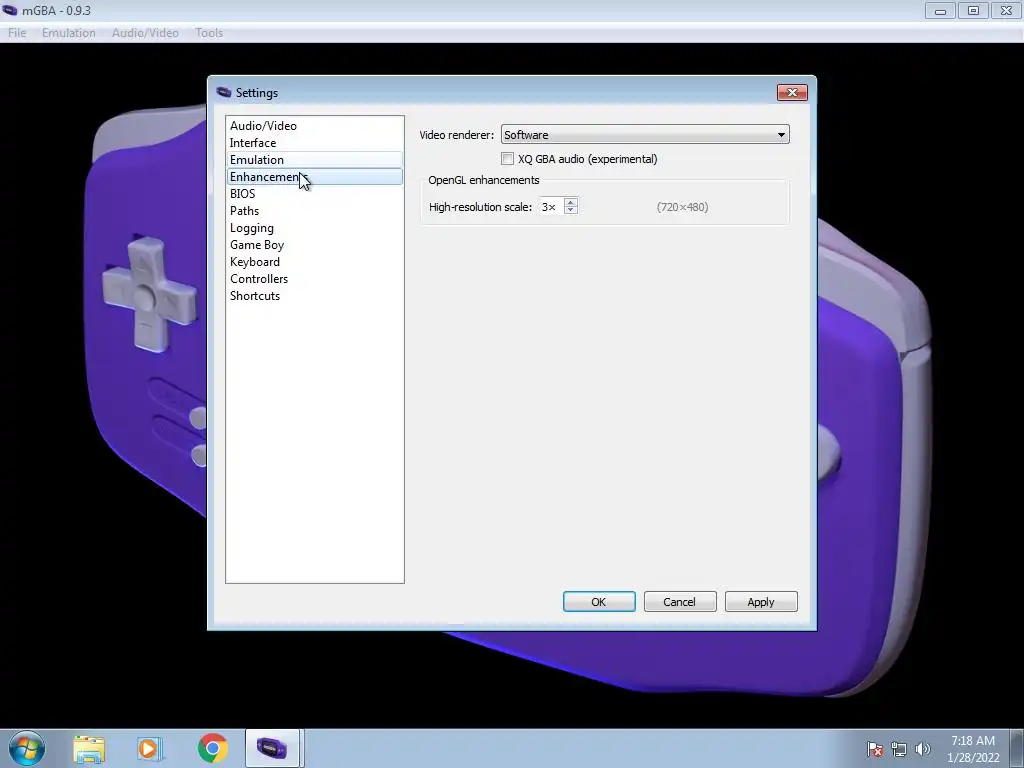The width and height of the screenshot is (1024, 768).
Task: Open the Action Center flag icon
Action: 875,749
